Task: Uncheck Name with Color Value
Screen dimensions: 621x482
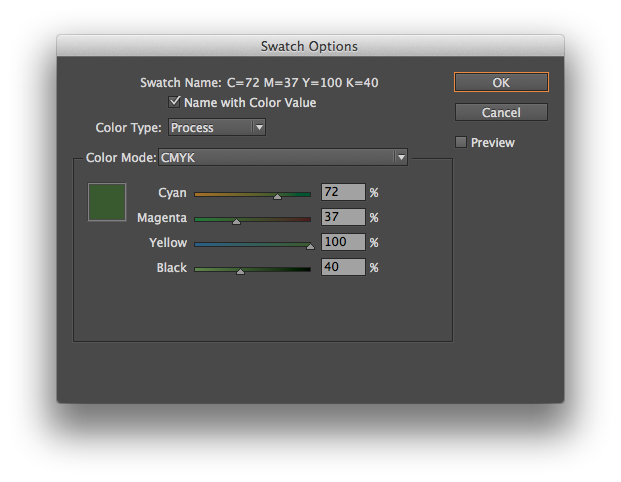Action: 174,102
